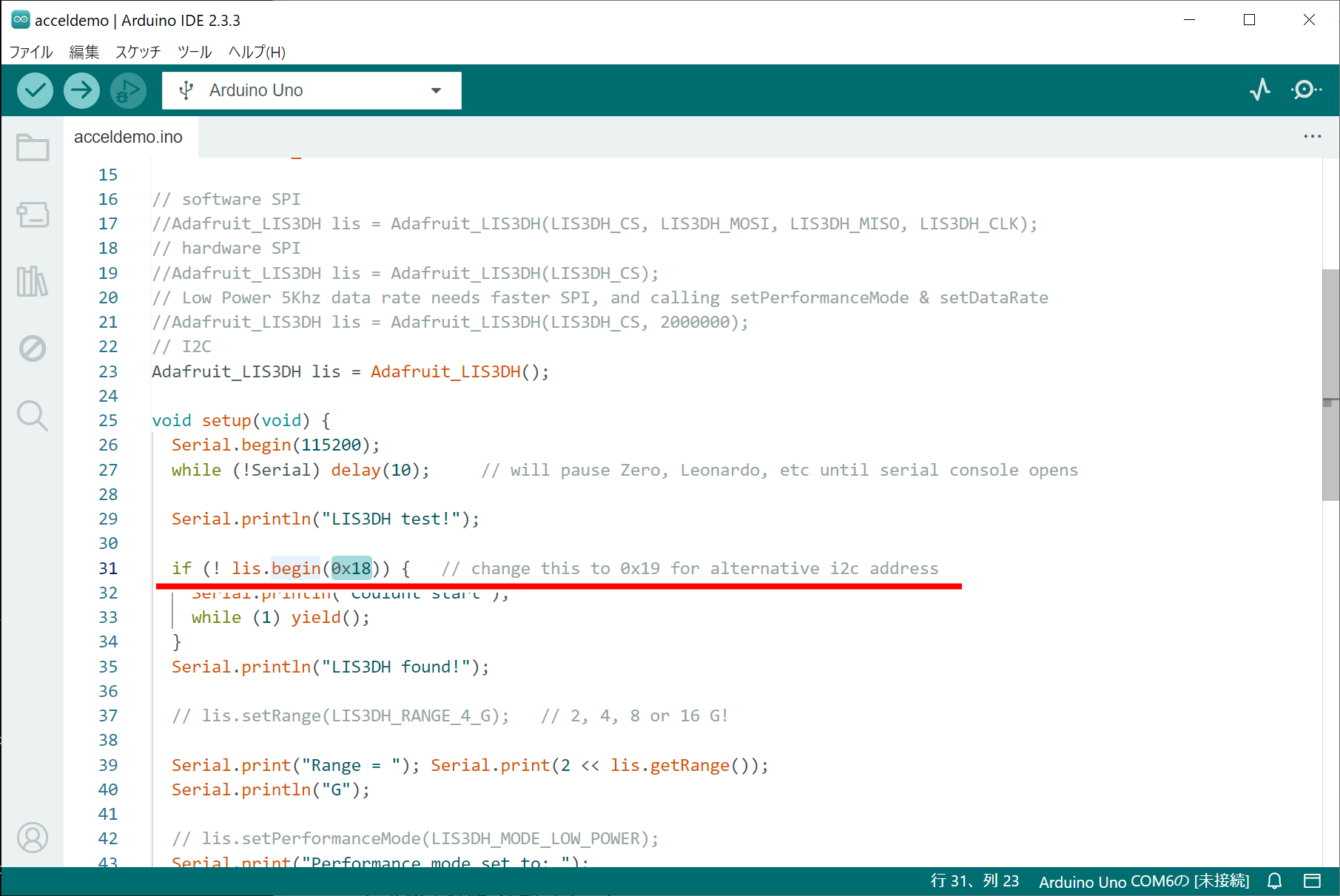1340x896 pixels.
Task: Open the スケッチ menu
Action: [138, 52]
